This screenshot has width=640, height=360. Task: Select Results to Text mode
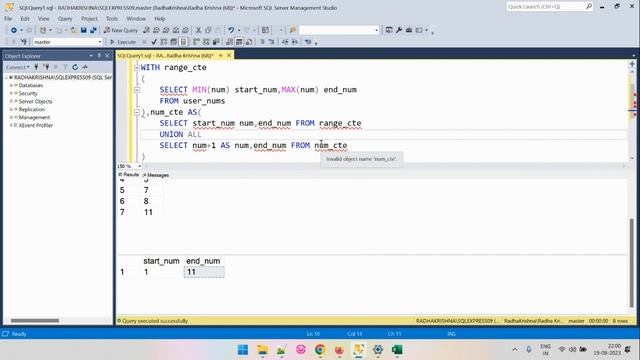(x=229, y=42)
